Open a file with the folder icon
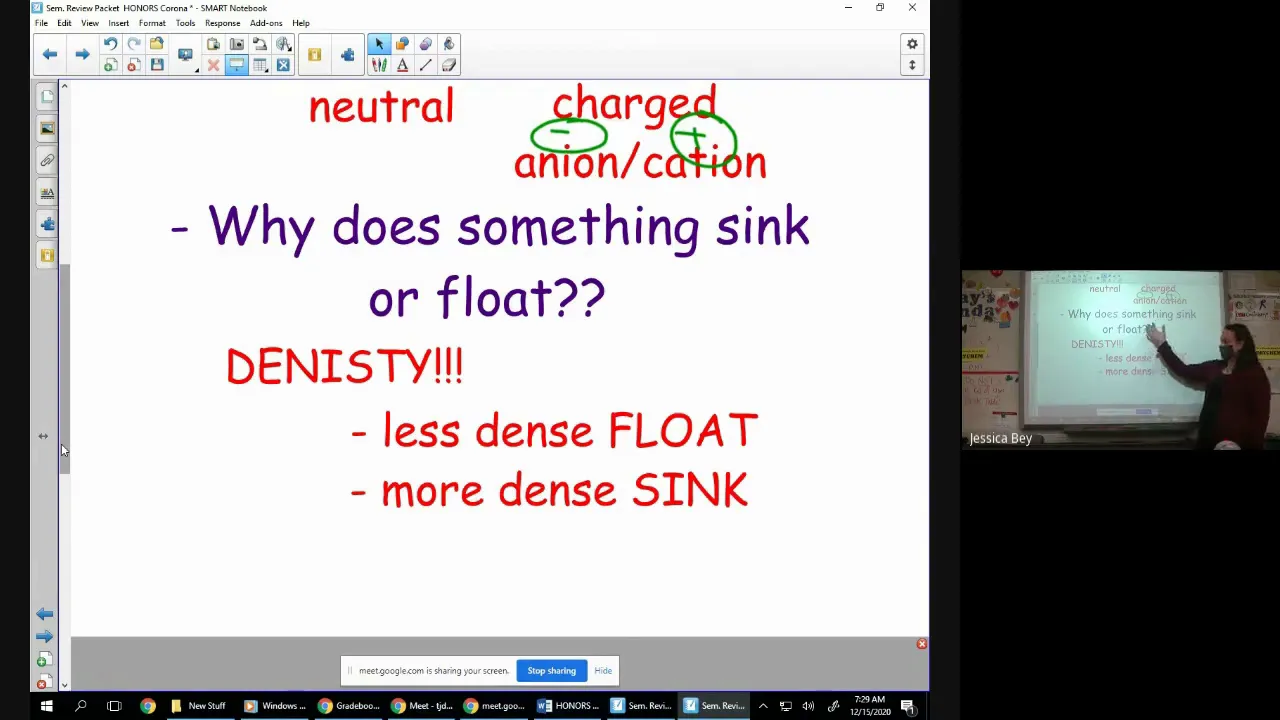This screenshot has height=720, width=1280. (x=157, y=44)
